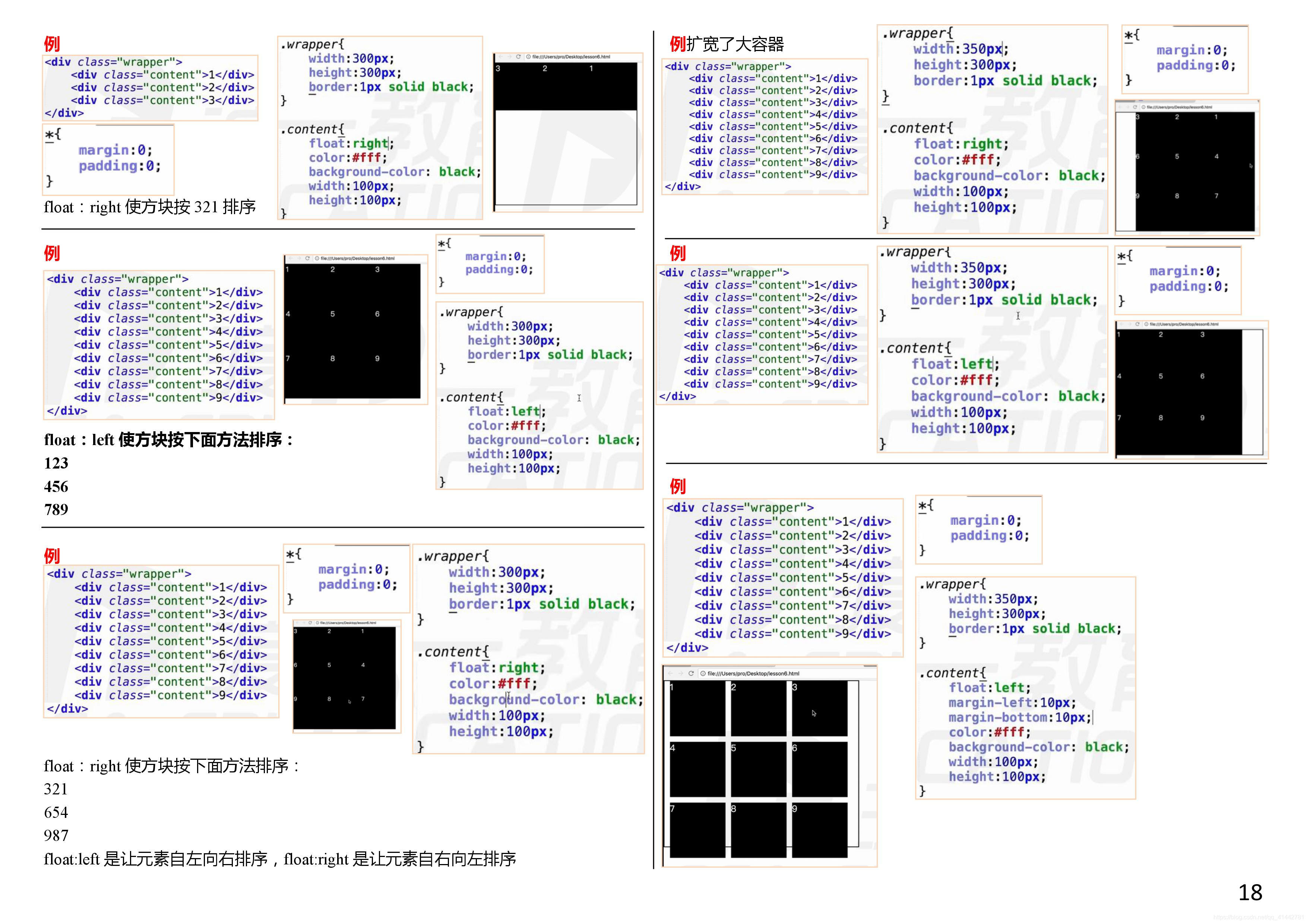The image size is (1307, 924).
Task: Click the '987' ordering line
Action: coord(56,835)
